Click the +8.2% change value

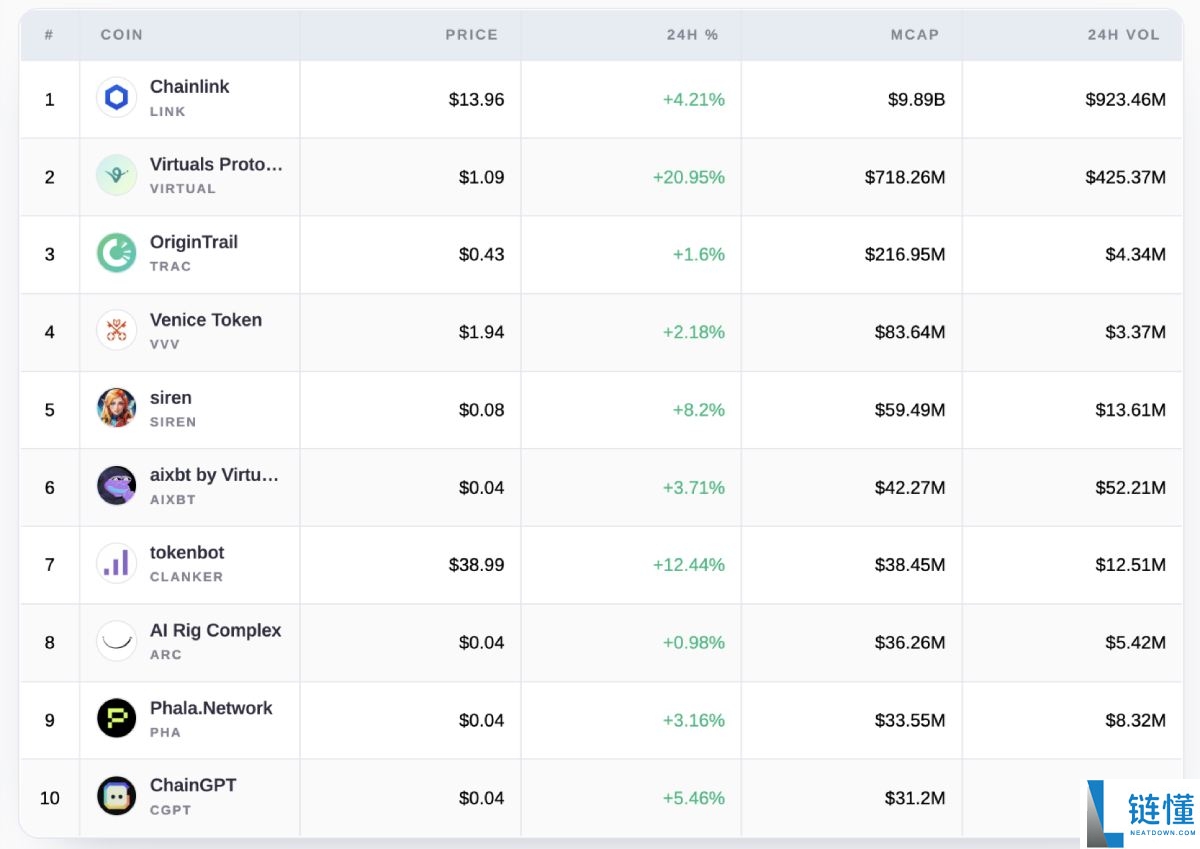click(699, 410)
